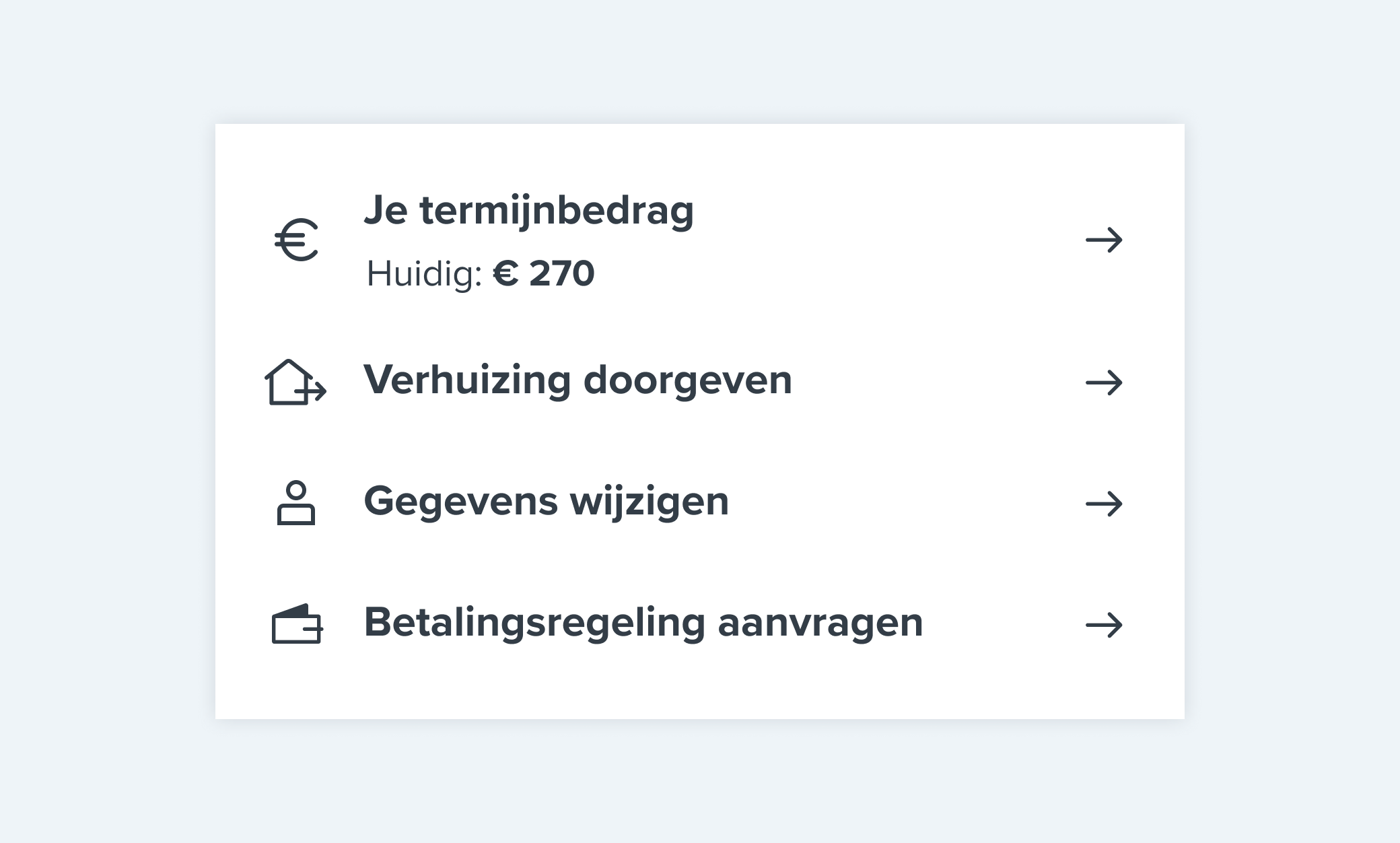
Task: Open Betalingsregeling aanvragen link text
Action: [x=643, y=623]
